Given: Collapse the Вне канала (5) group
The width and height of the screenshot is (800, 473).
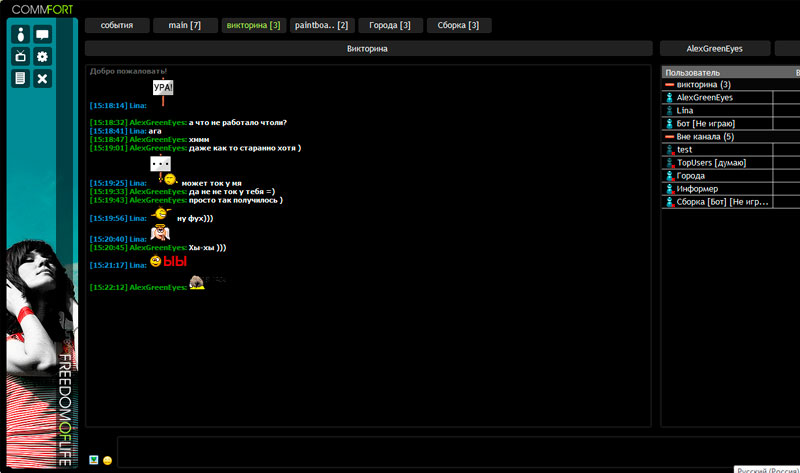Looking at the screenshot, I should click(670, 137).
